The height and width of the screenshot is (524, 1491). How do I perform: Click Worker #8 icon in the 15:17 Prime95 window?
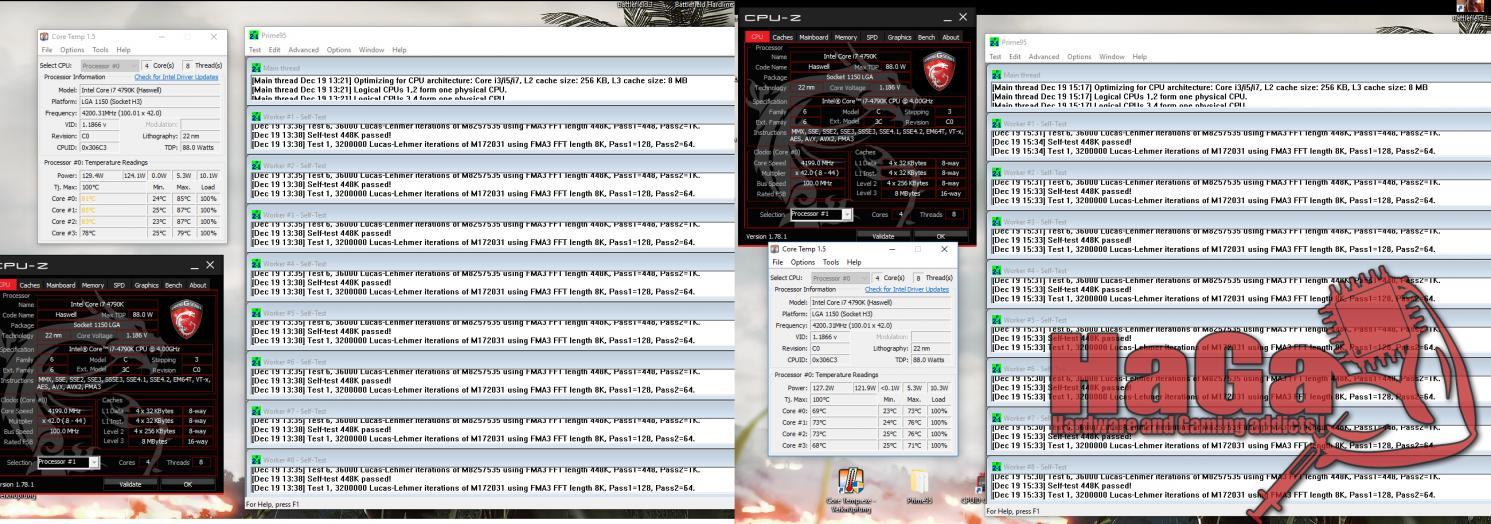pyautogui.click(x=996, y=466)
